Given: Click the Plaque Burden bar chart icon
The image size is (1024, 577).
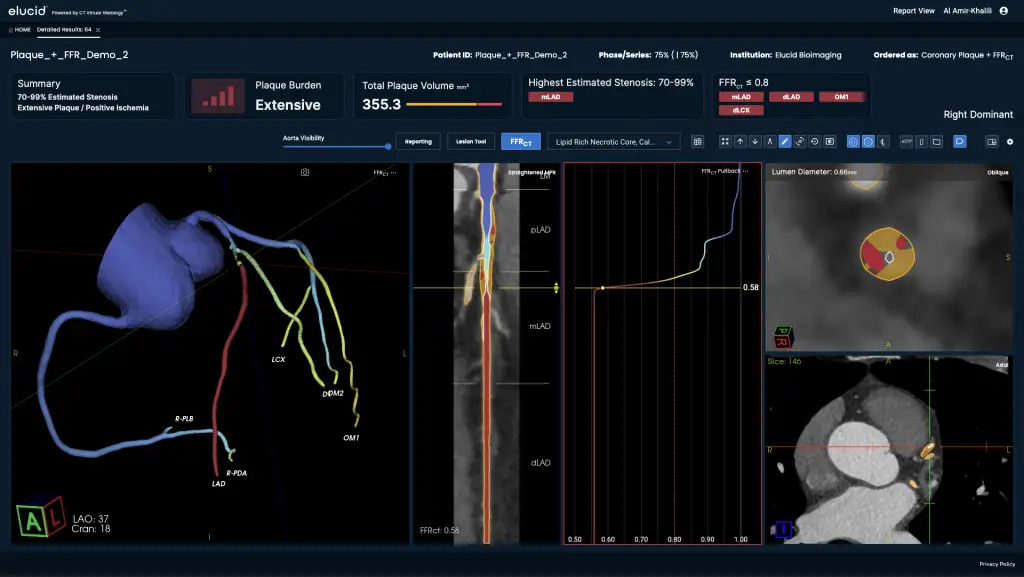Looking at the screenshot, I should point(218,96).
